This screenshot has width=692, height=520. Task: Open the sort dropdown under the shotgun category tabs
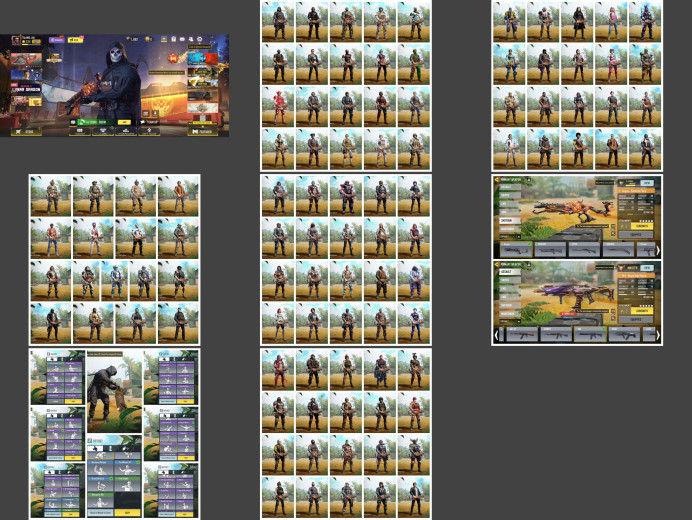[510, 237]
